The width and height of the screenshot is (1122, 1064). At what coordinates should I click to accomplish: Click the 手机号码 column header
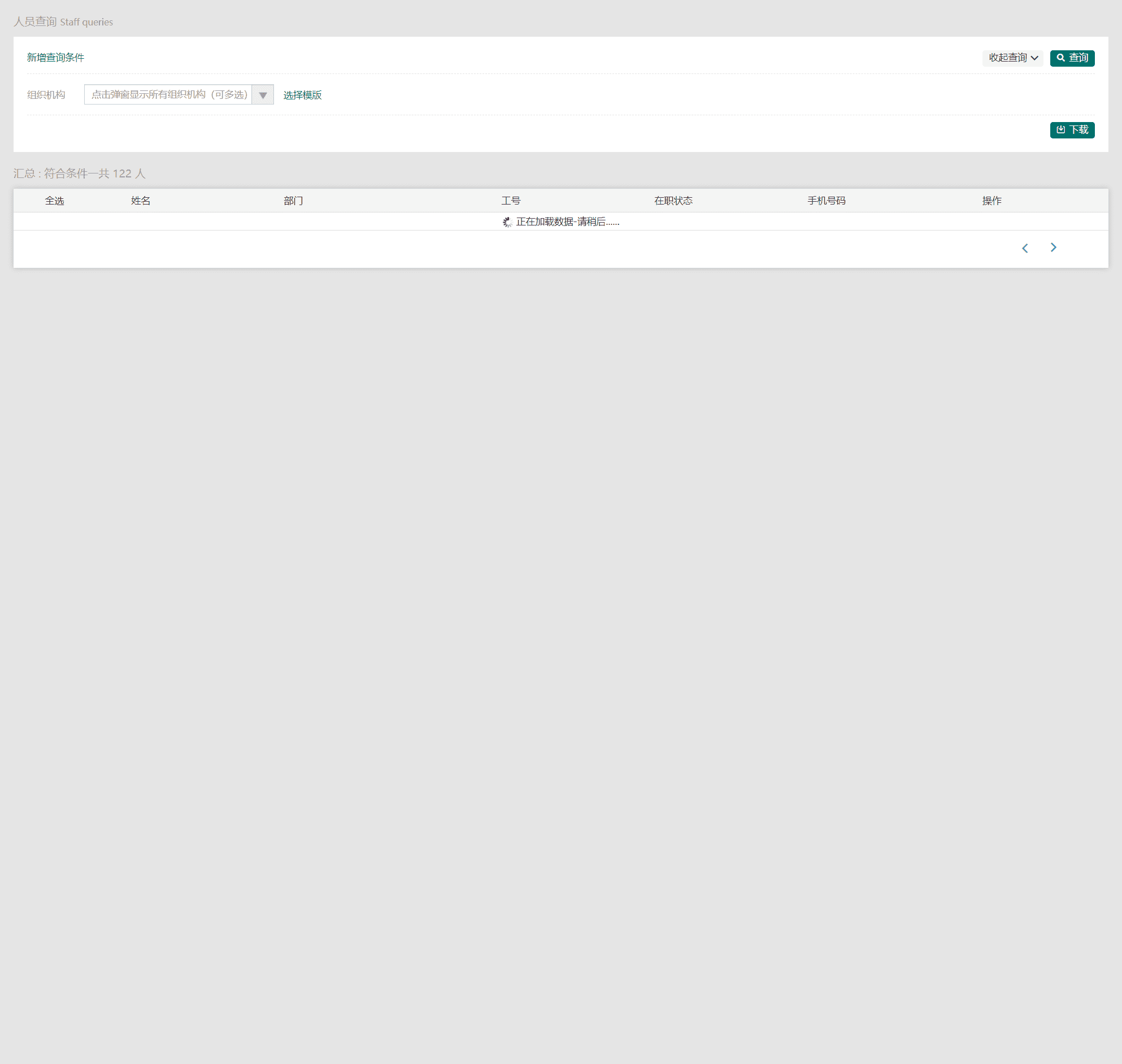pyautogui.click(x=826, y=201)
